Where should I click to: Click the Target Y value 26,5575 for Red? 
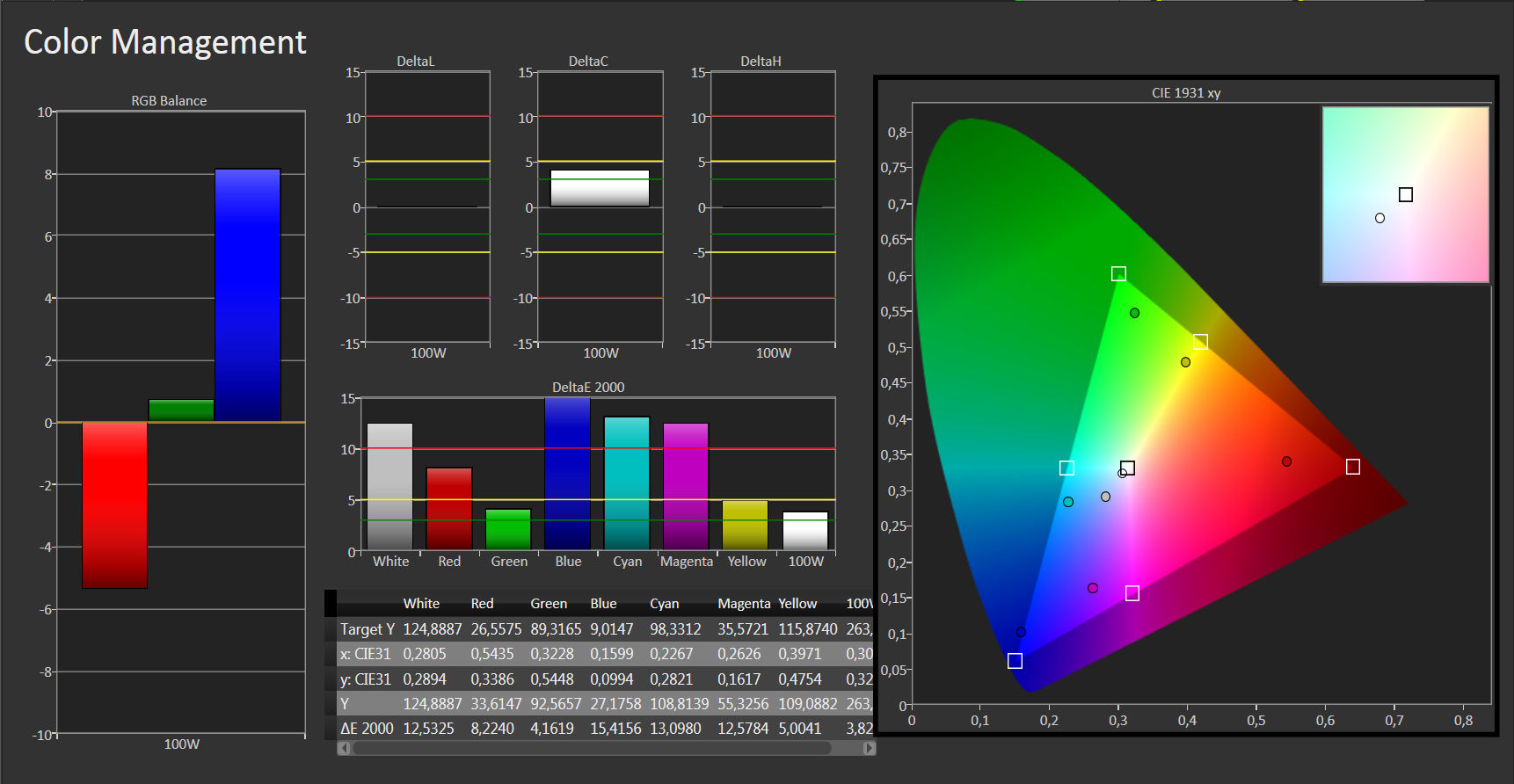point(496,629)
